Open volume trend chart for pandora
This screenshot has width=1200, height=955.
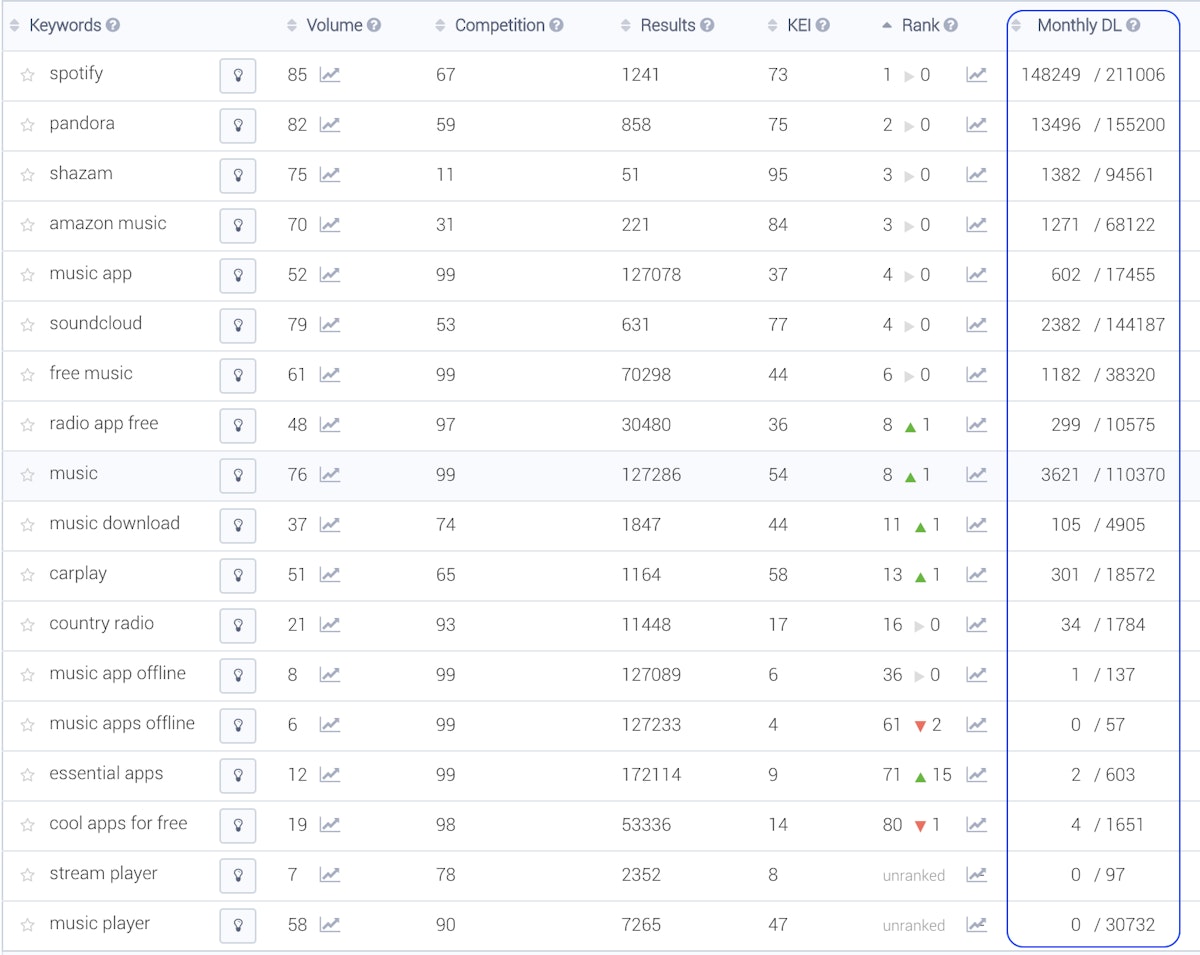329,125
